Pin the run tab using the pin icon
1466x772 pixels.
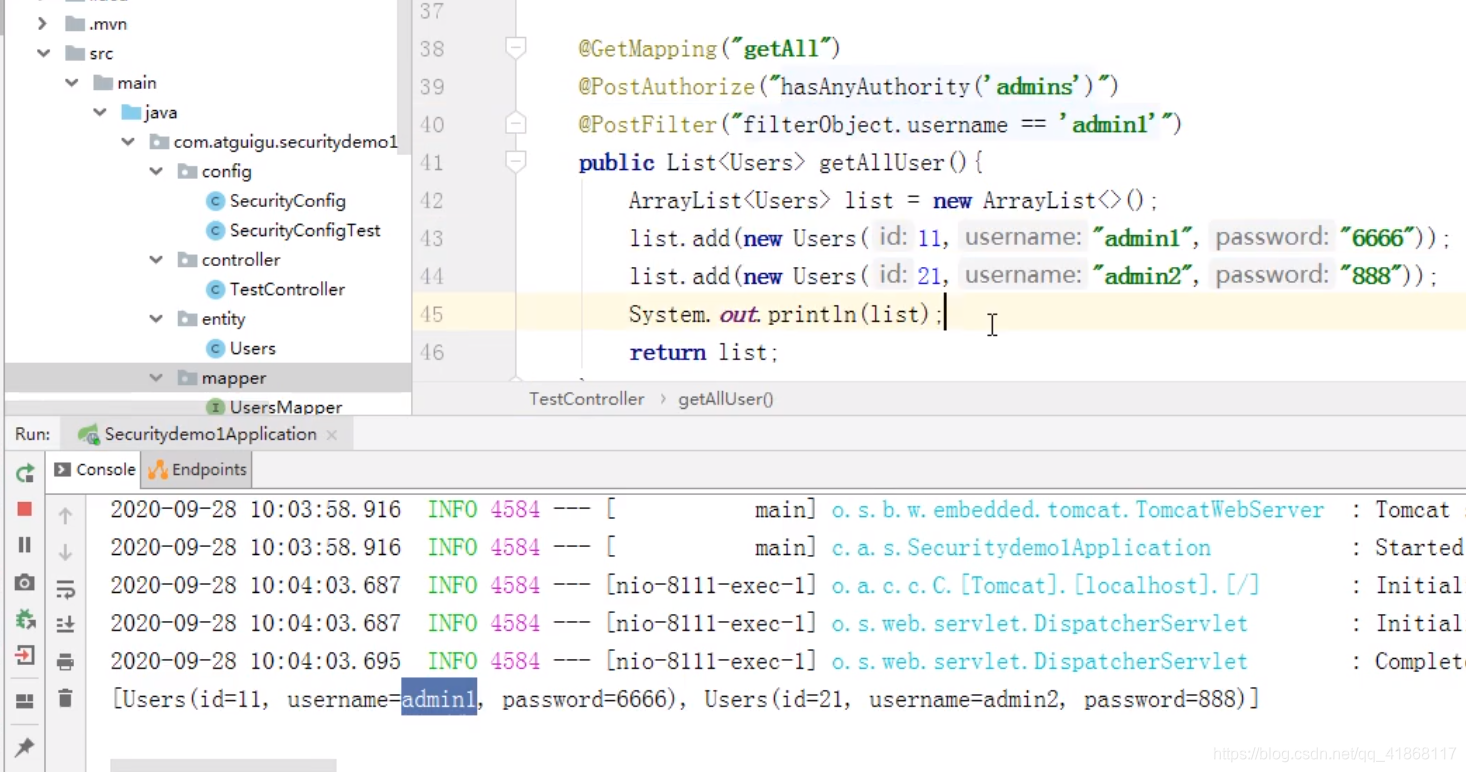(25, 746)
